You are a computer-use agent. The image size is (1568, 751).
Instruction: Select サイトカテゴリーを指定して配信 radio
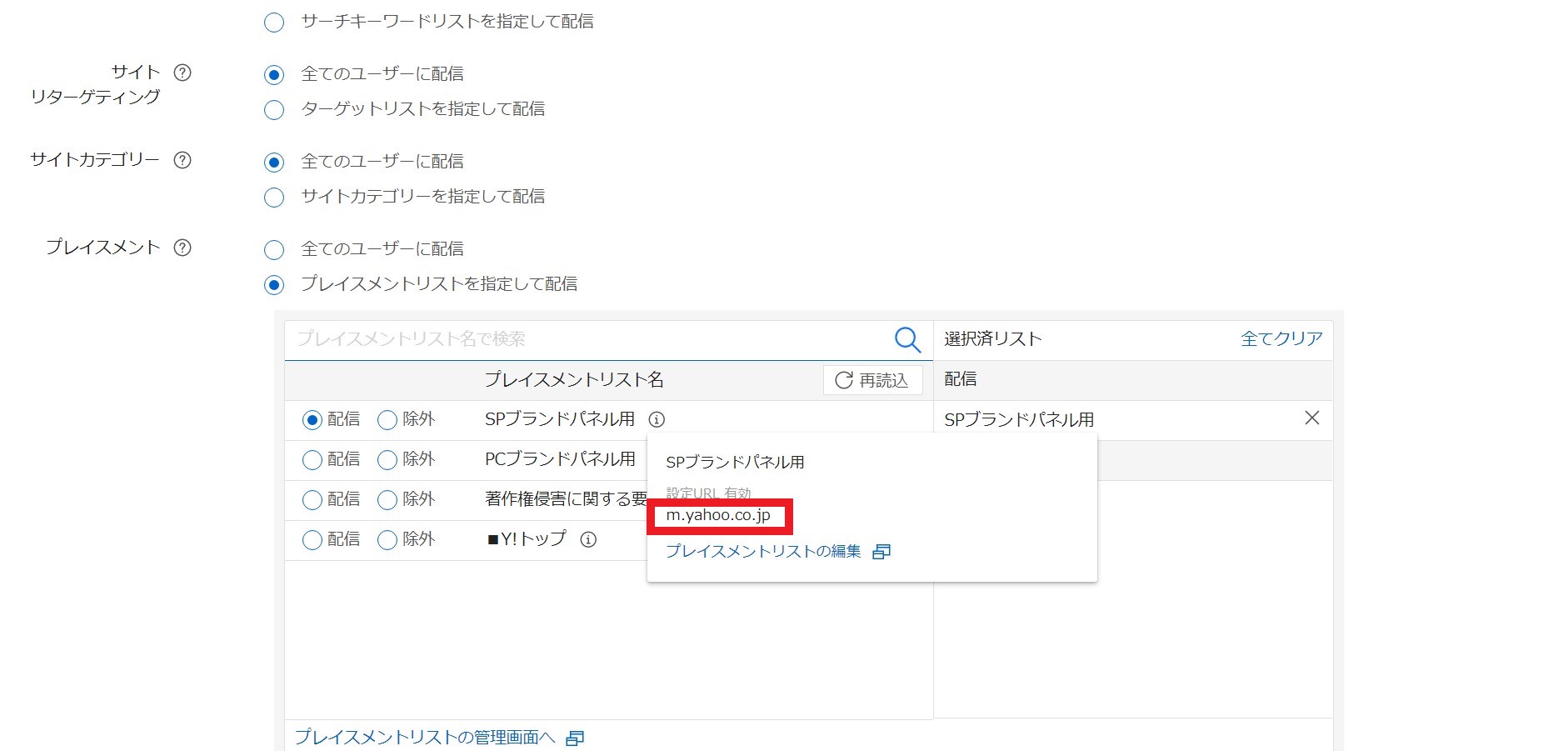coord(274,198)
